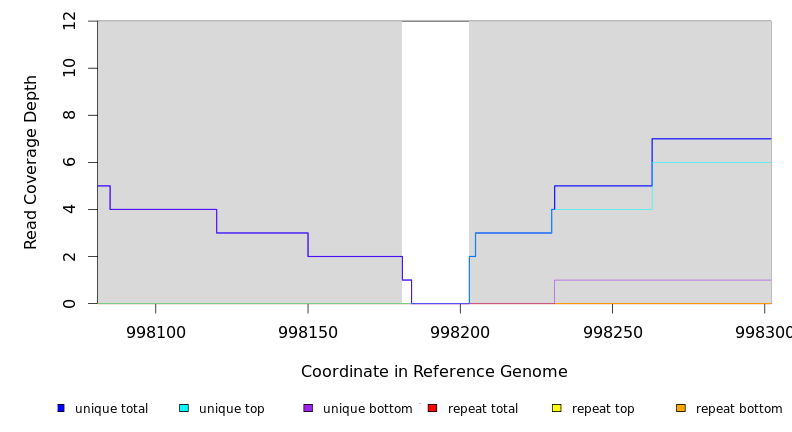The image size is (792, 432).
Task: Click the y-axis tick label 6
Action: (x=69, y=162)
